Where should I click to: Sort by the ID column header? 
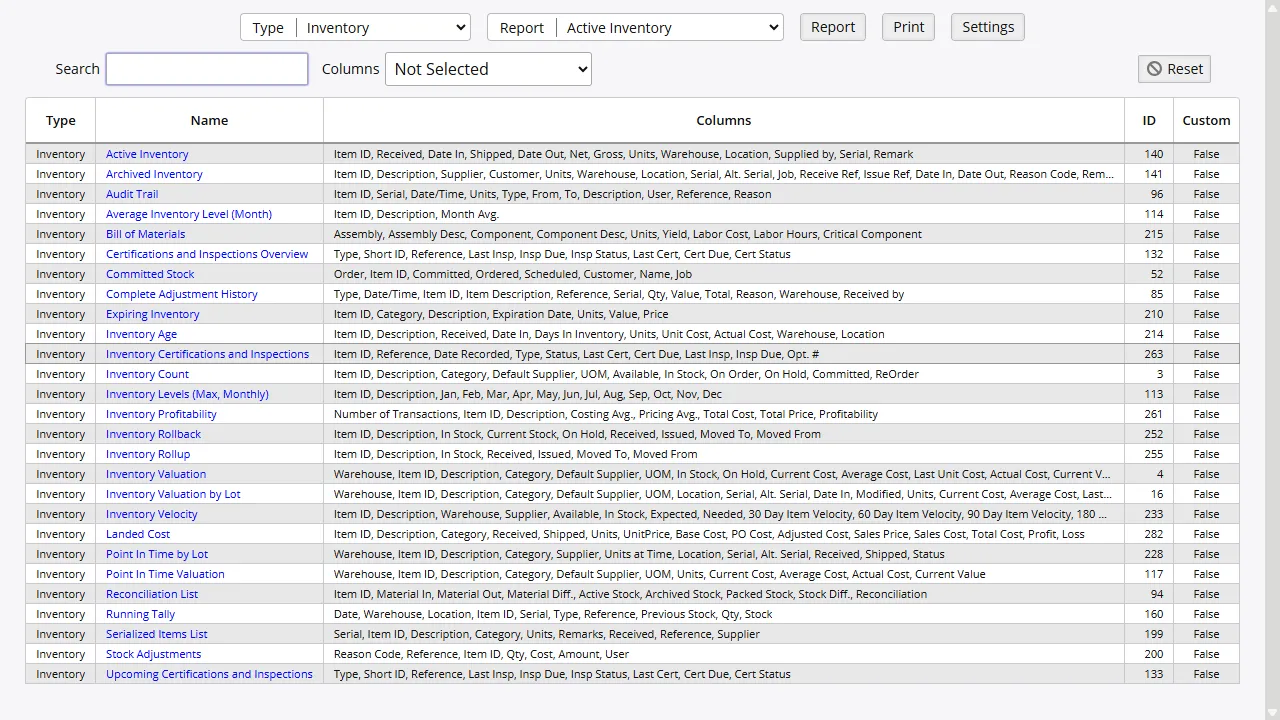1148,120
